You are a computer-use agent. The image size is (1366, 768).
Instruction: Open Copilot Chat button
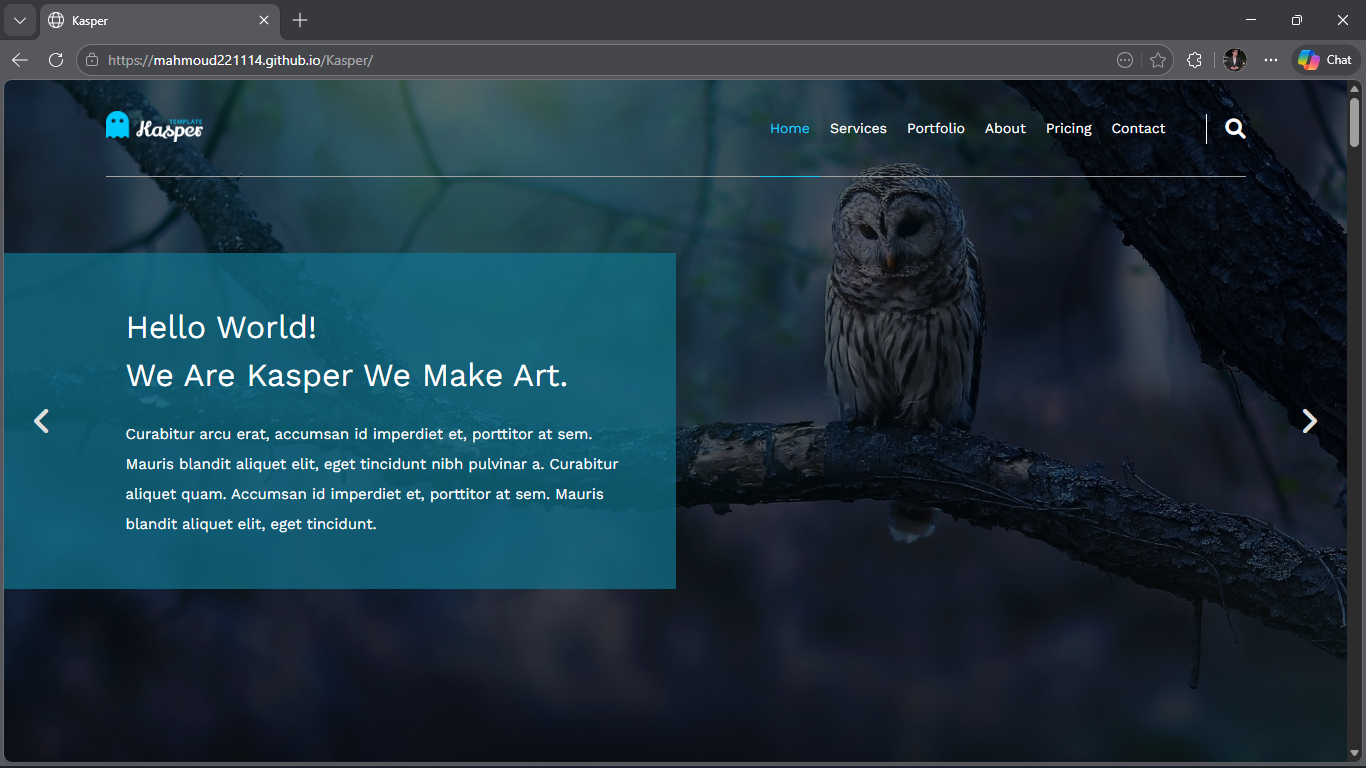1326,60
